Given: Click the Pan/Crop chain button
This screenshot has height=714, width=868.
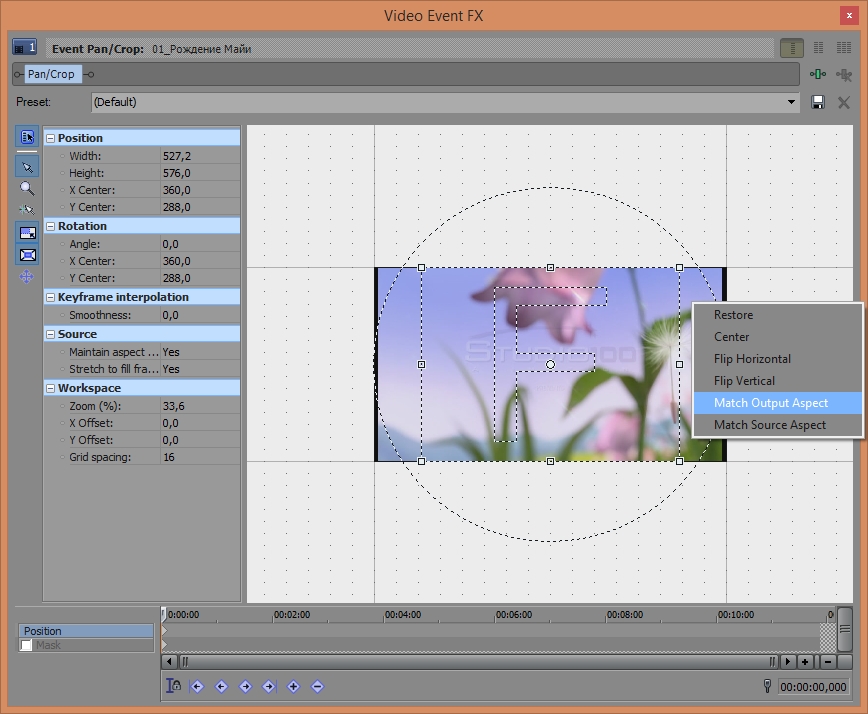Looking at the screenshot, I should 51,74.
